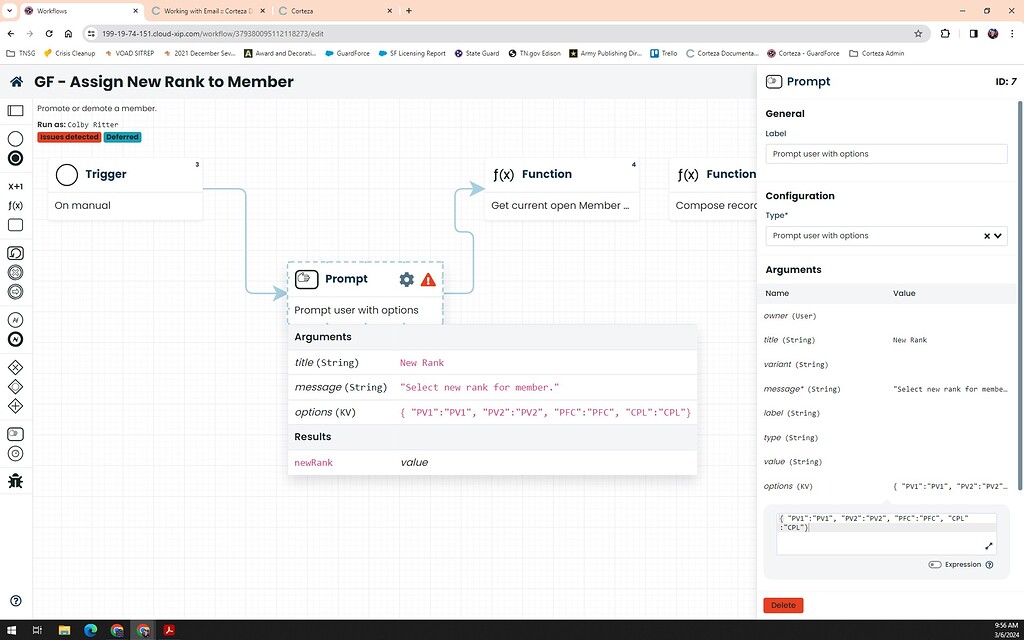The width and height of the screenshot is (1024, 640).
Task: Select the message (String) argument row in the side panel
Action: click(886, 389)
